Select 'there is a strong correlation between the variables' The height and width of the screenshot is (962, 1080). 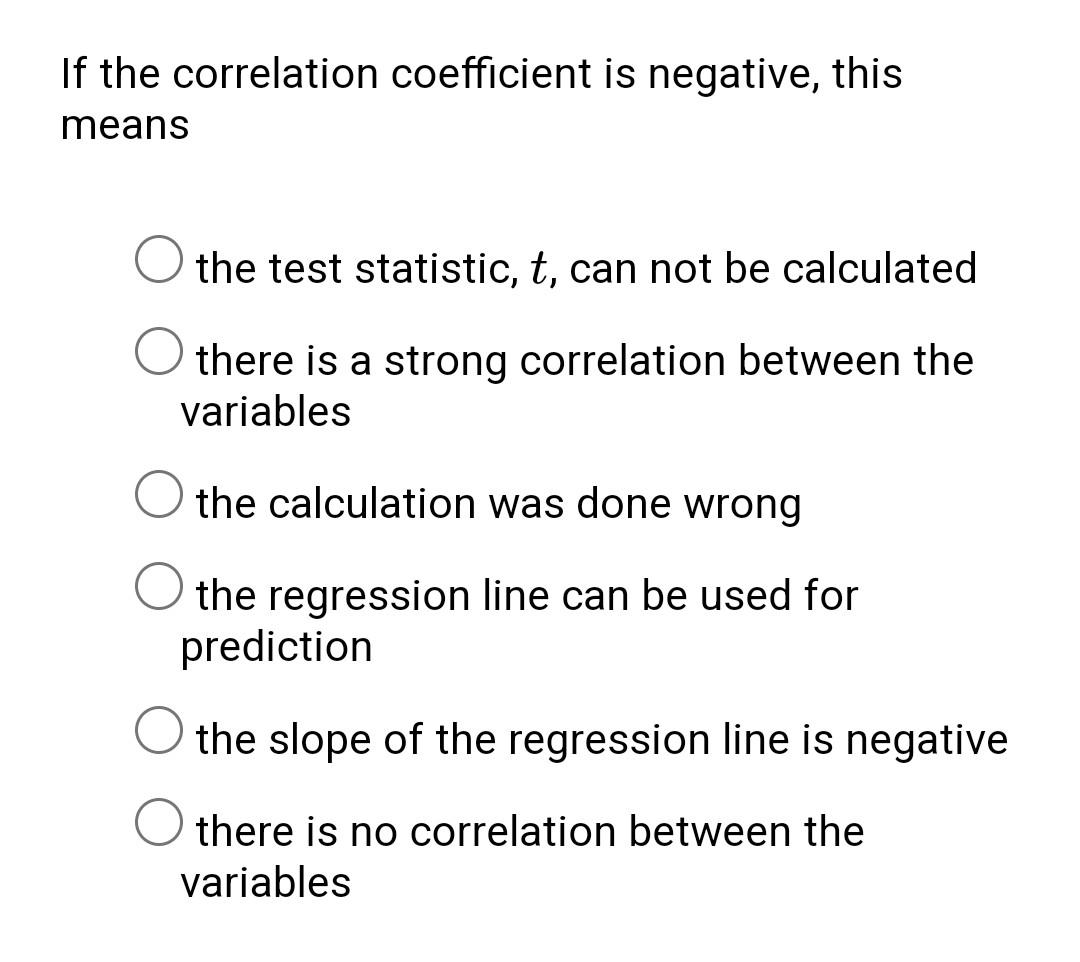pyautogui.click(x=160, y=354)
